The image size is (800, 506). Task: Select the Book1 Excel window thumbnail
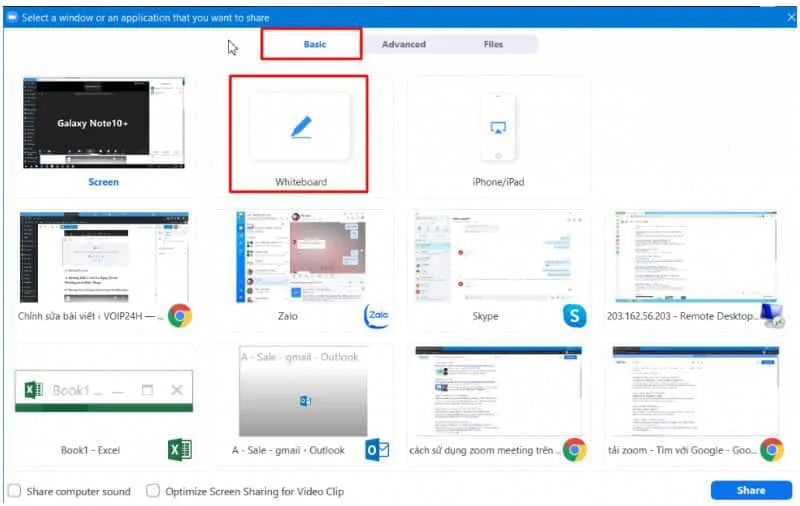point(104,391)
